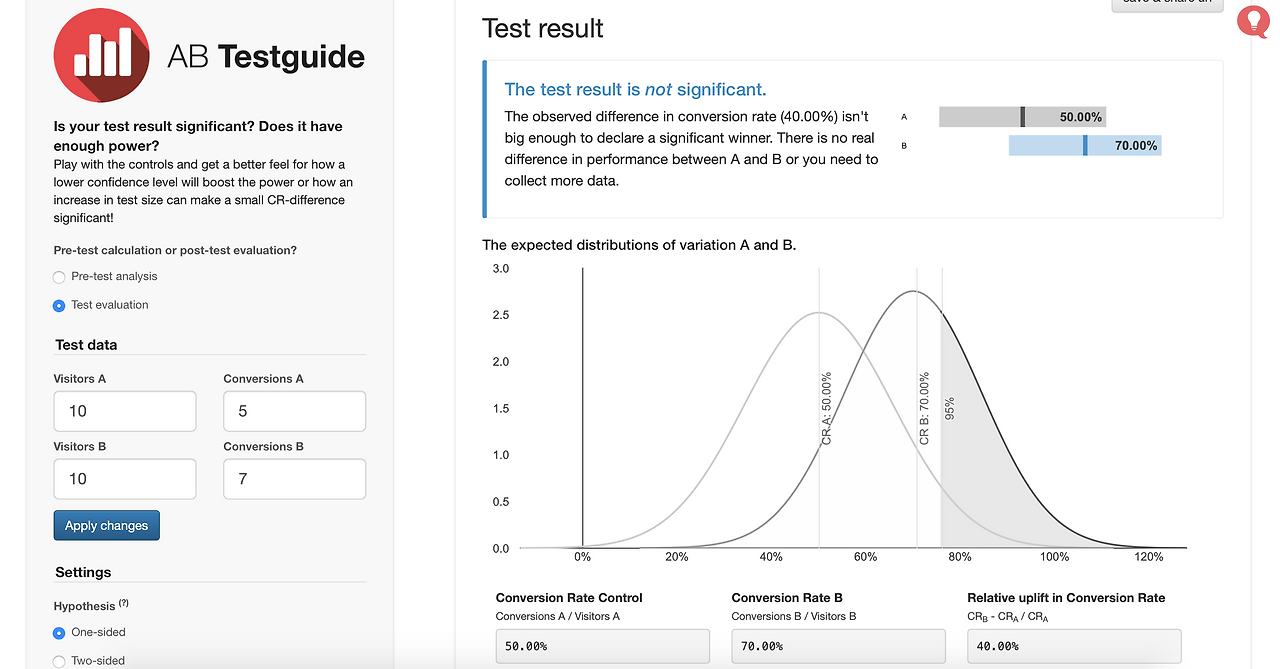Choose the One-sided hypothesis option
This screenshot has height=669, width=1280.
coord(59,633)
